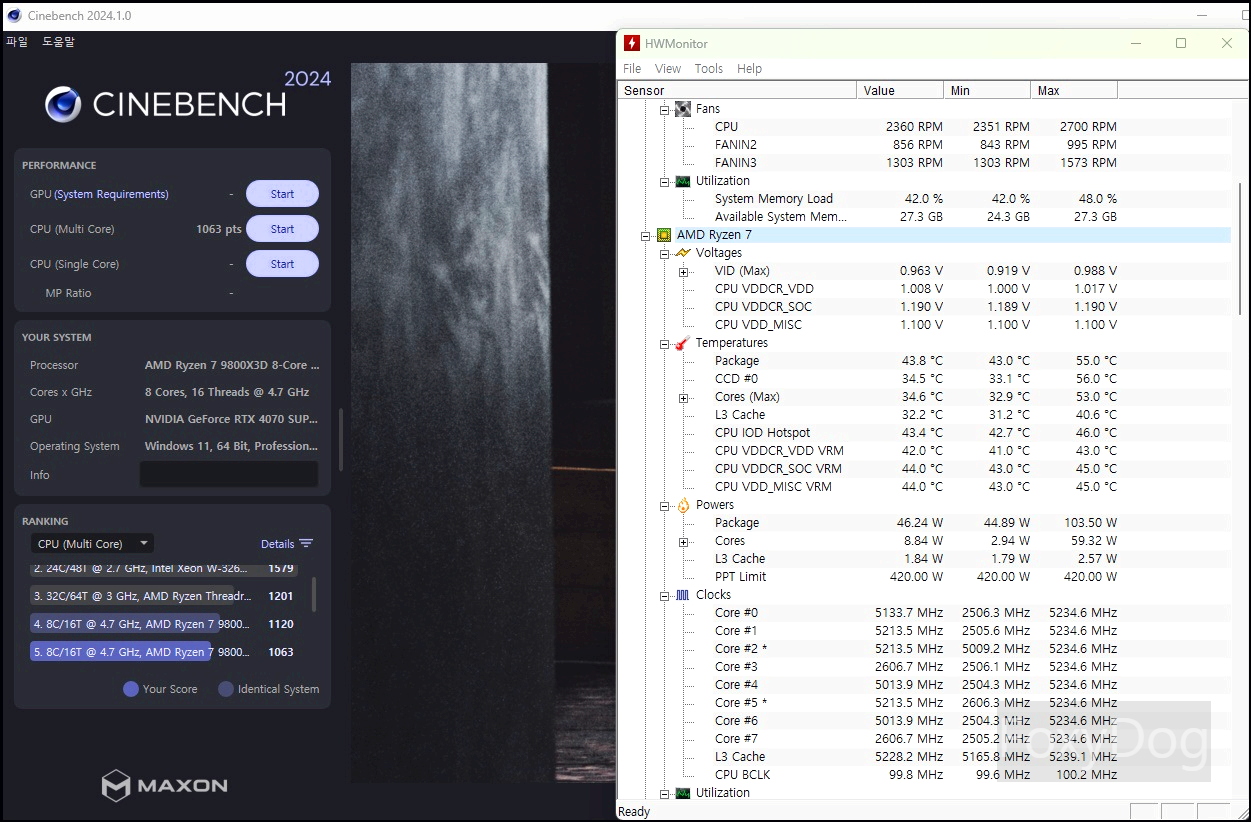Open Cinebench 도움말 menu

[x=58, y=42]
